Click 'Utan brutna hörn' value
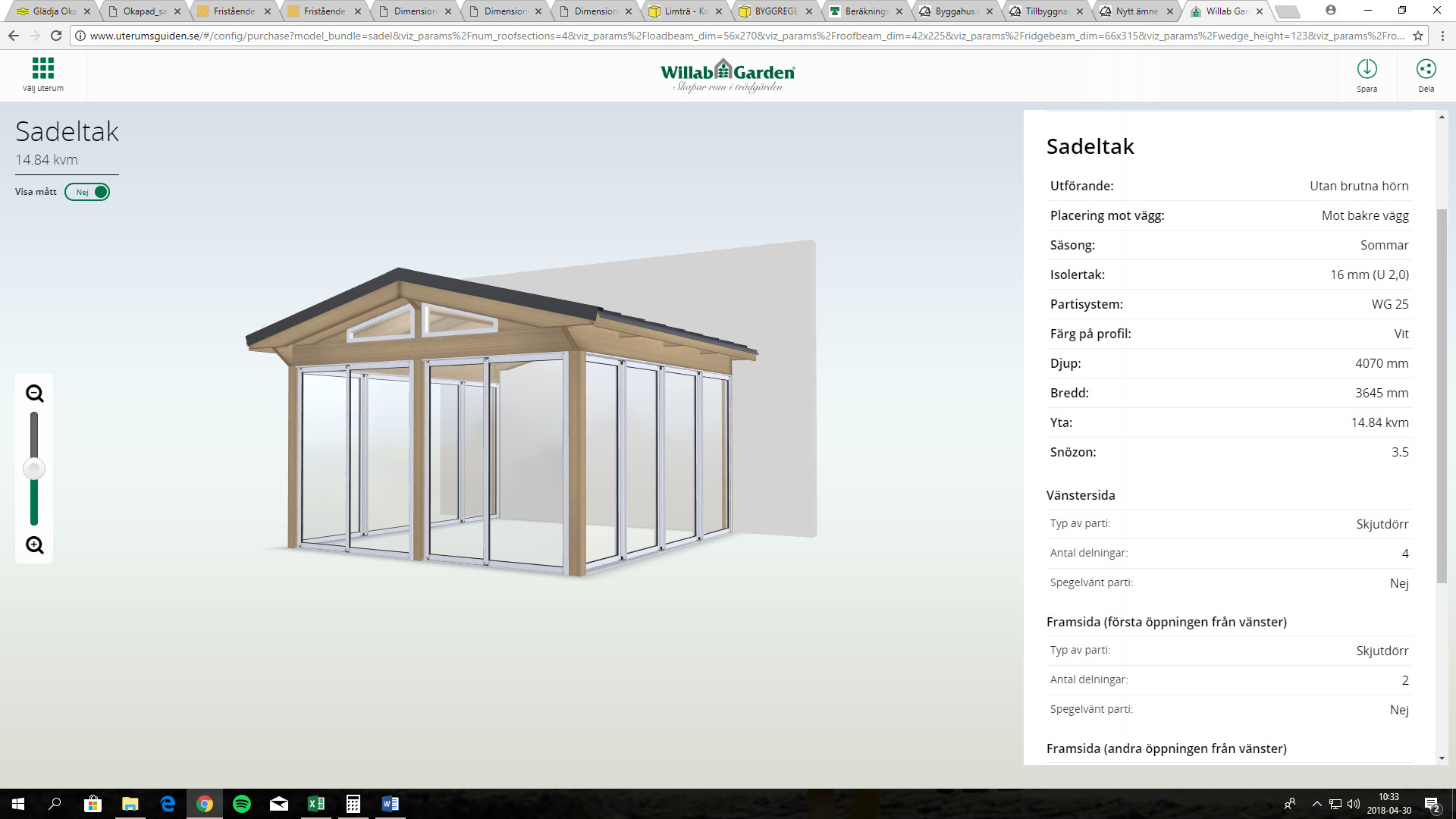The width and height of the screenshot is (1456, 819). pyautogui.click(x=1359, y=186)
